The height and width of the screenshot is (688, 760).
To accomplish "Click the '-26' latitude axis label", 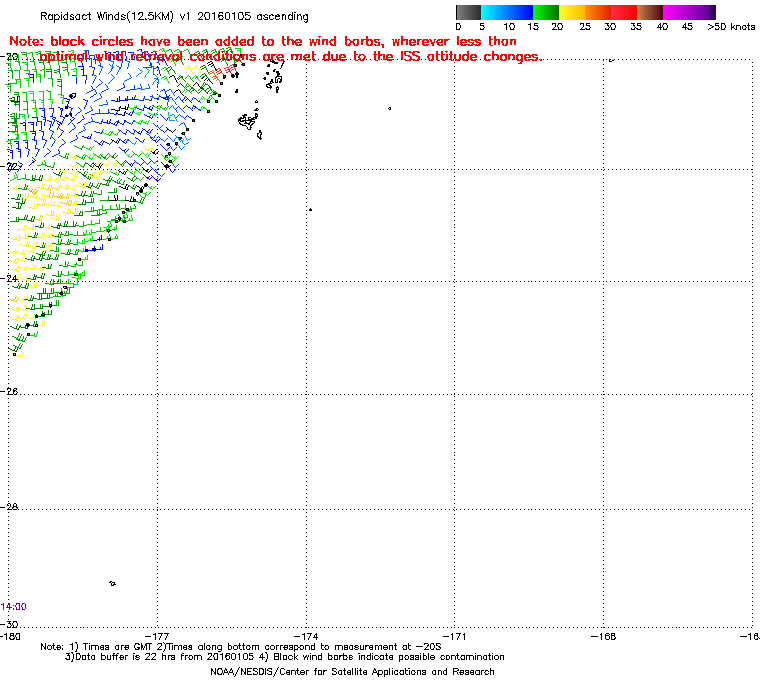I will coord(9,391).
